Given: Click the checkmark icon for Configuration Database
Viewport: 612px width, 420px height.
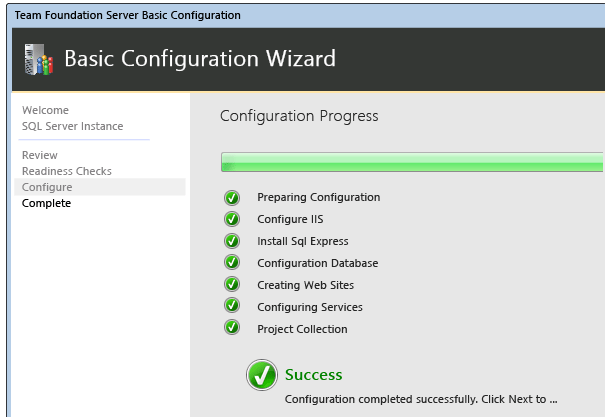Looking at the screenshot, I should point(232,263).
